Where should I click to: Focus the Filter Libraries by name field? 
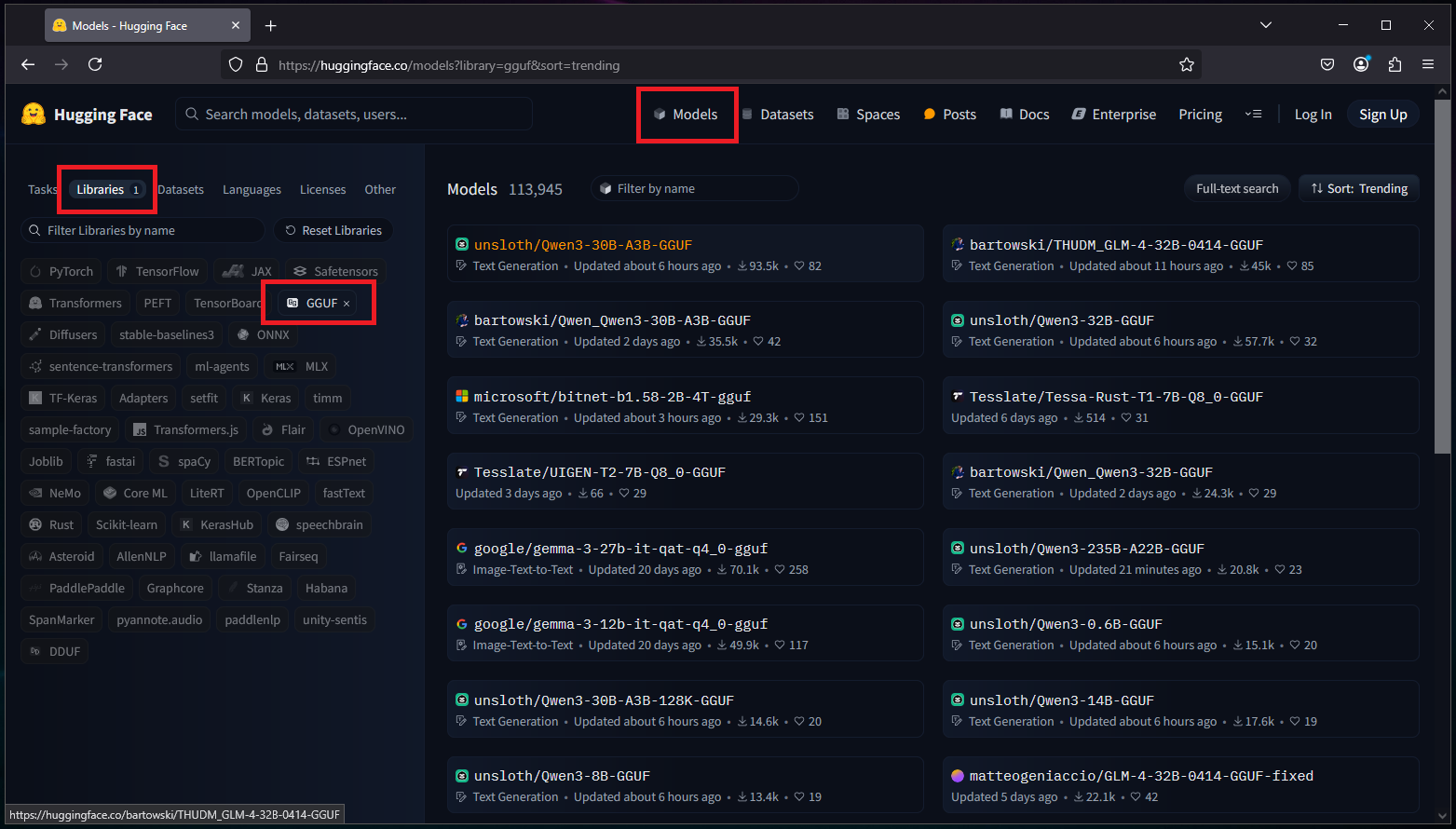(143, 230)
